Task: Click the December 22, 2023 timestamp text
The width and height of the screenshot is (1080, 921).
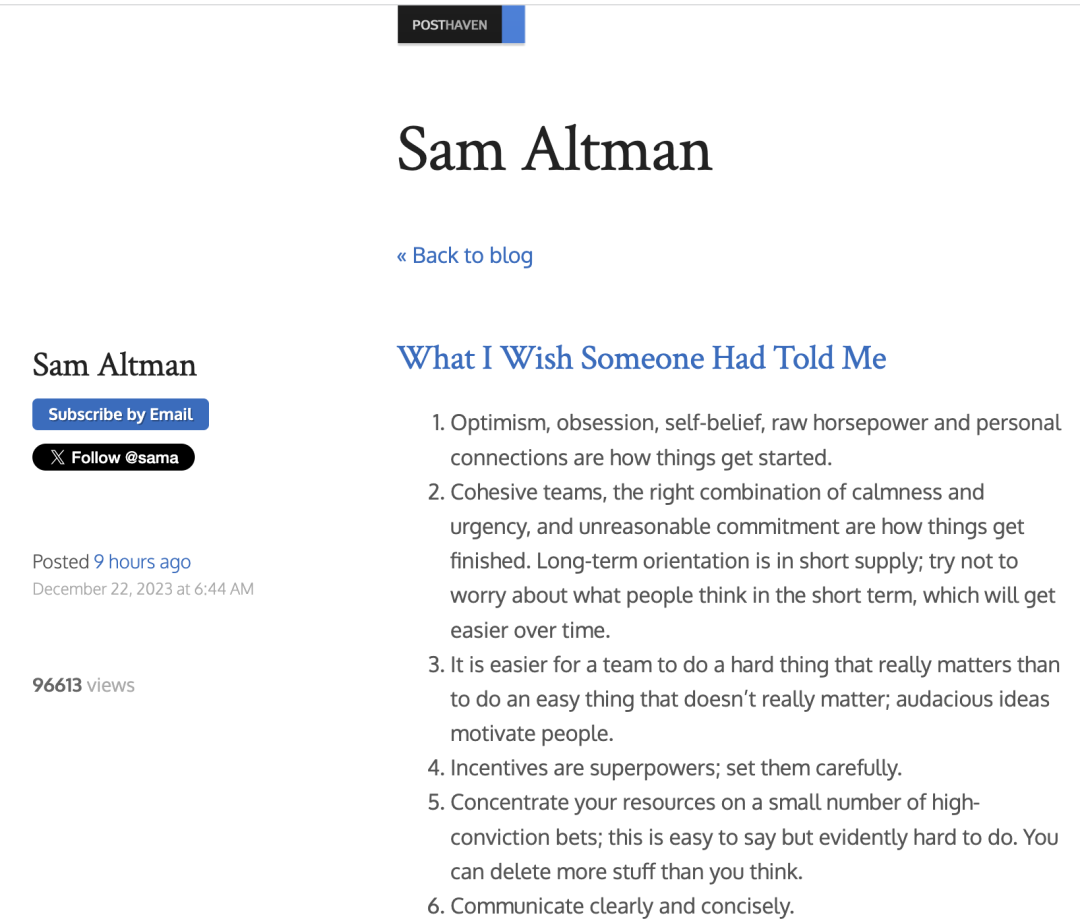Action: coord(143,589)
